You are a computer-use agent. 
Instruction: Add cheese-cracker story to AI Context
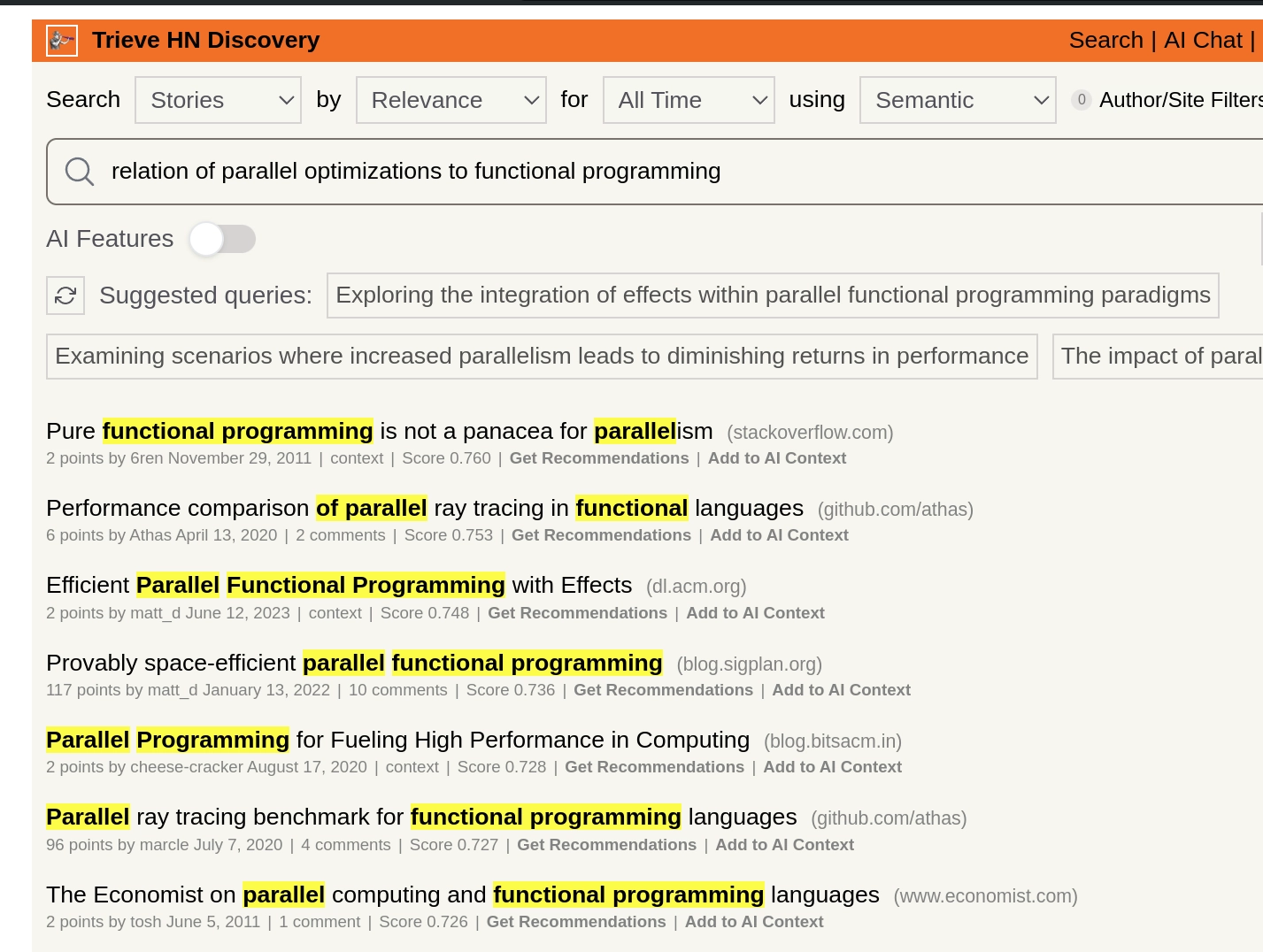pyautogui.click(x=832, y=767)
